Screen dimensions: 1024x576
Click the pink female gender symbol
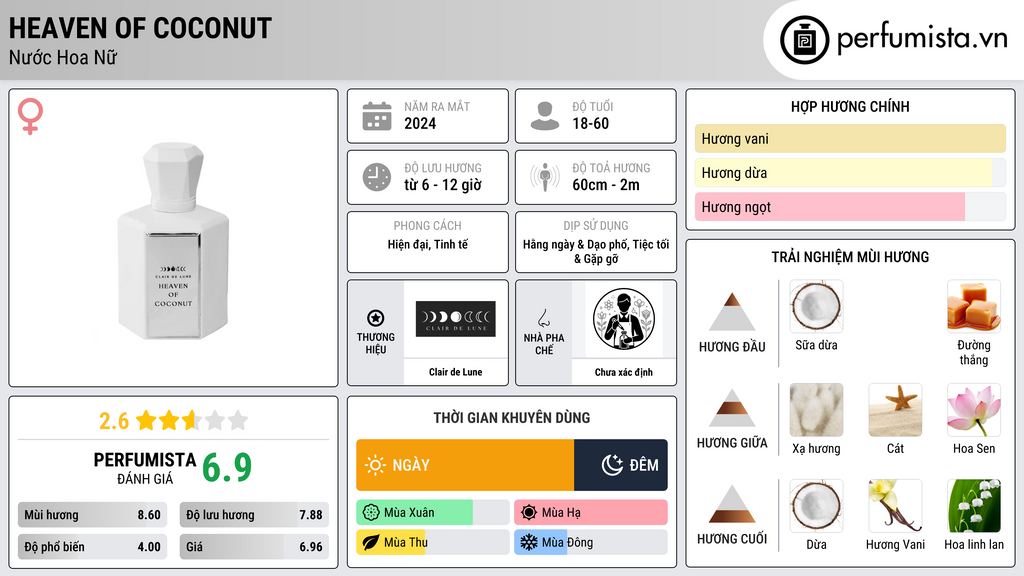[30, 116]
